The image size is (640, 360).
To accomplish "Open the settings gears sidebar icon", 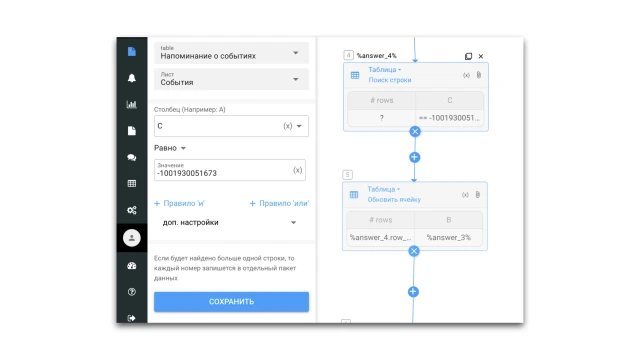I will (x=131, y=210).
